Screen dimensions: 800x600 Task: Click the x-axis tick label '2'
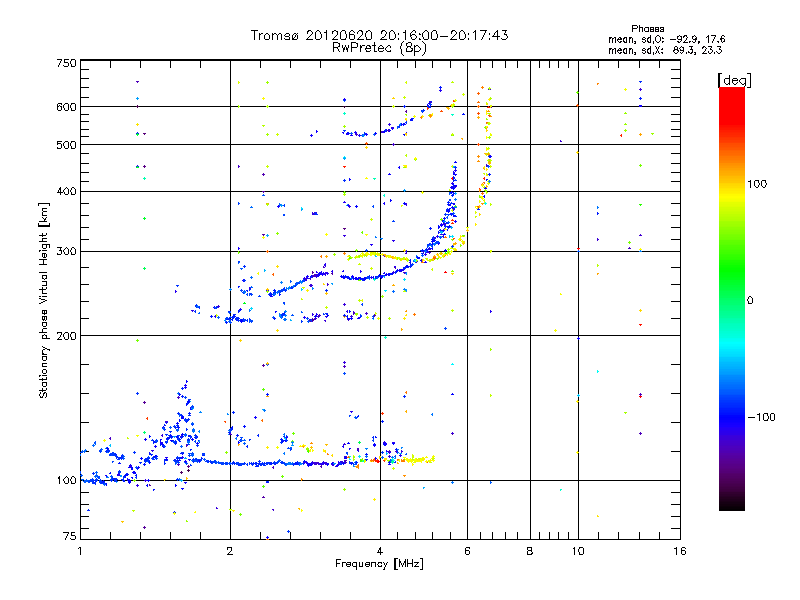coord(230,551)
